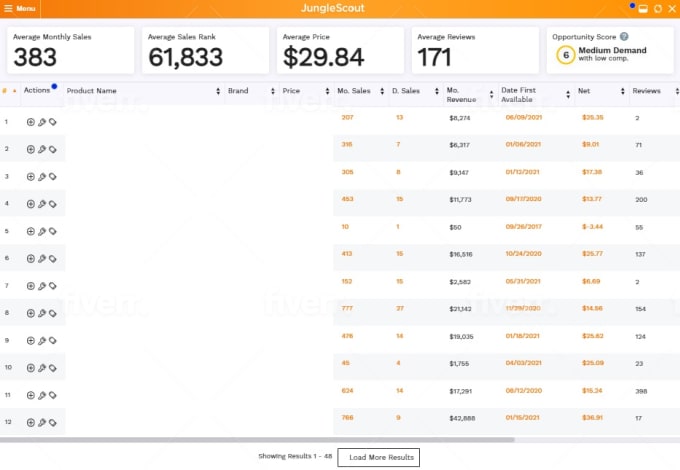Viewport: 680px width, 470px height.
Task: Open the hamburger Menu
Action: (20, 8)
